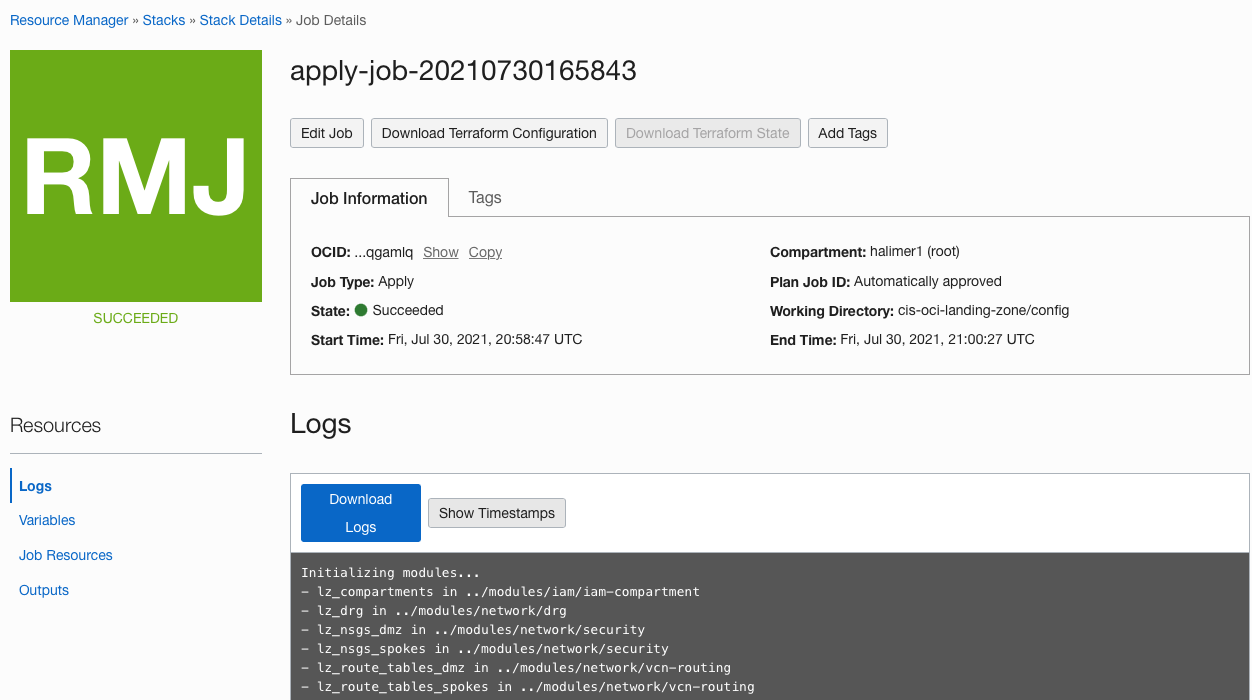The image size is (1252, 700).
Task: Open the Add Tags dialog
Action: pos(847,132)
